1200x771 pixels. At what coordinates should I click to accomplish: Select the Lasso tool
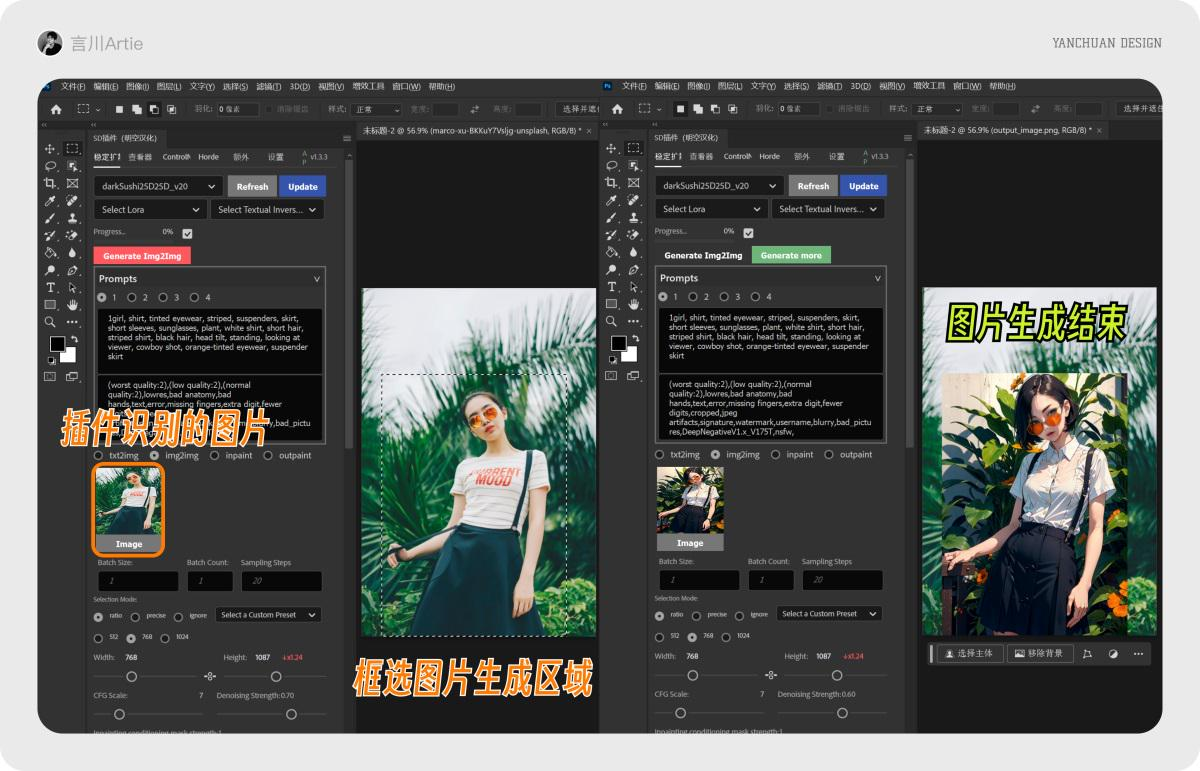pyautogui.click(x=50, y=165)
